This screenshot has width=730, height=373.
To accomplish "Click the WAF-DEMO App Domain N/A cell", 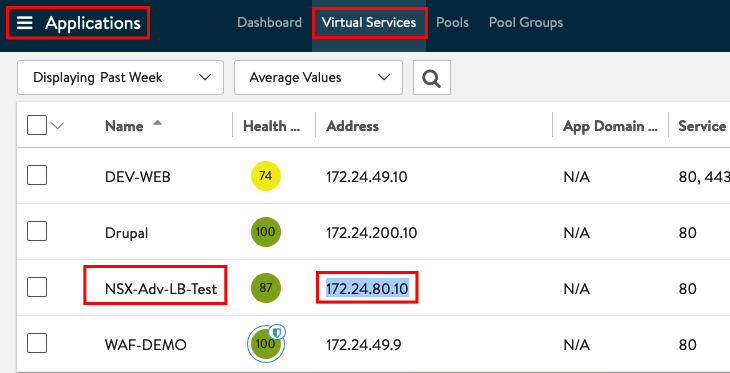I will click(576, 345).
